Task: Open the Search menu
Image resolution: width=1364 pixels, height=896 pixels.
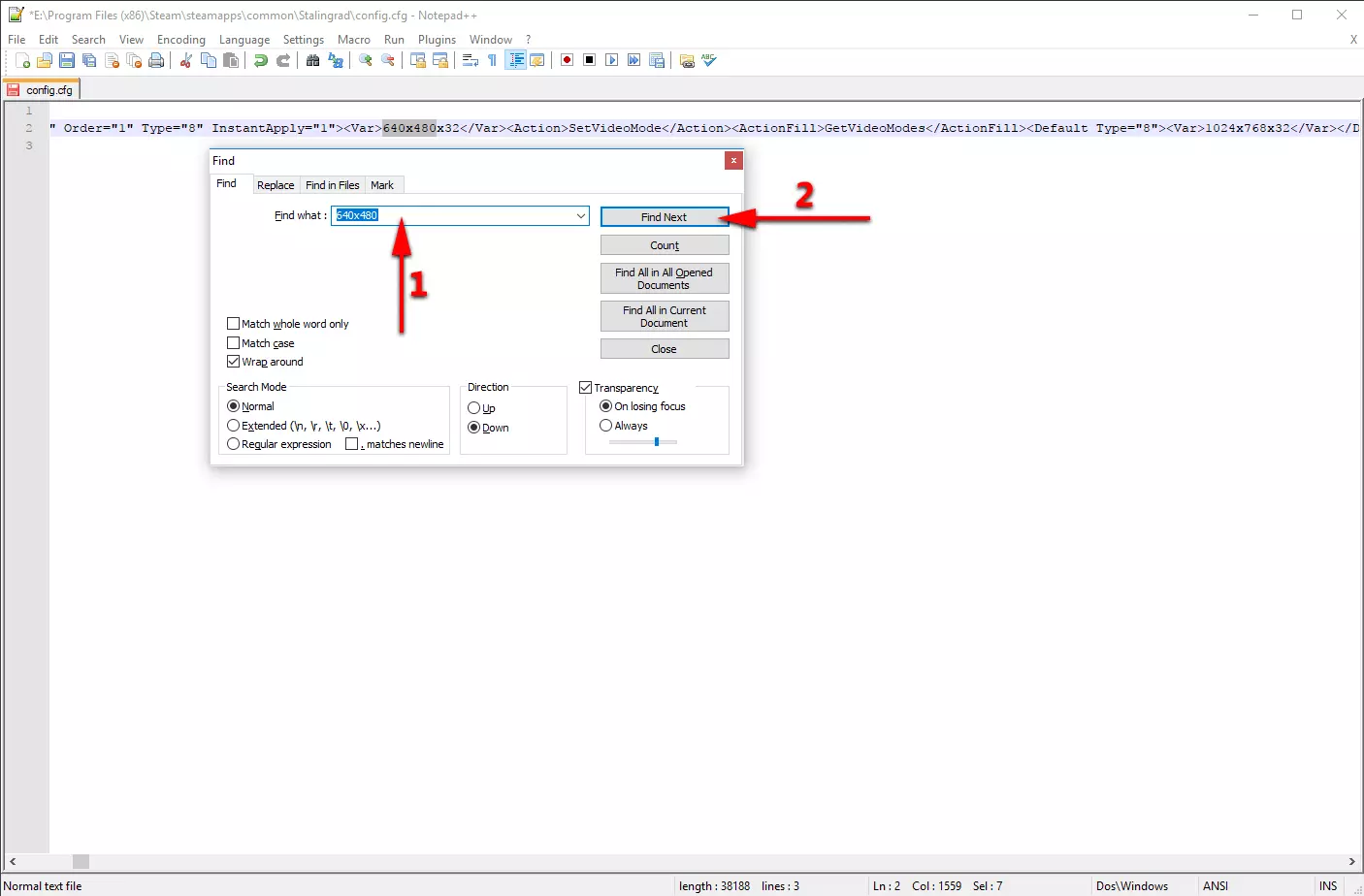Action: 88,40
